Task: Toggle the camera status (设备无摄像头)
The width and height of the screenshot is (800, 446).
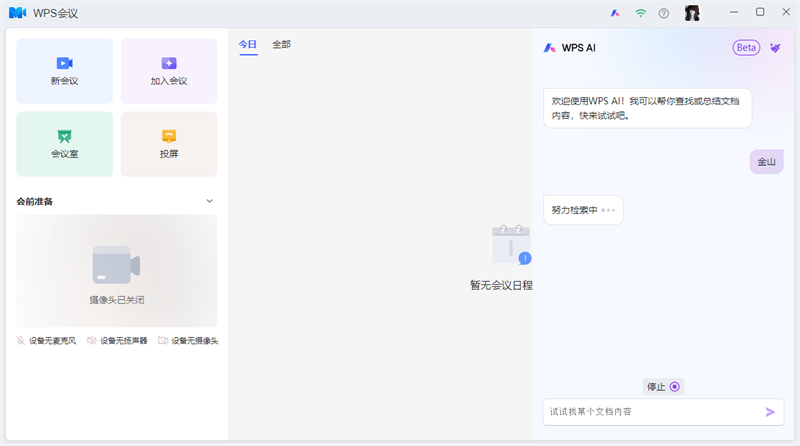Action: (x=188, y=341)
